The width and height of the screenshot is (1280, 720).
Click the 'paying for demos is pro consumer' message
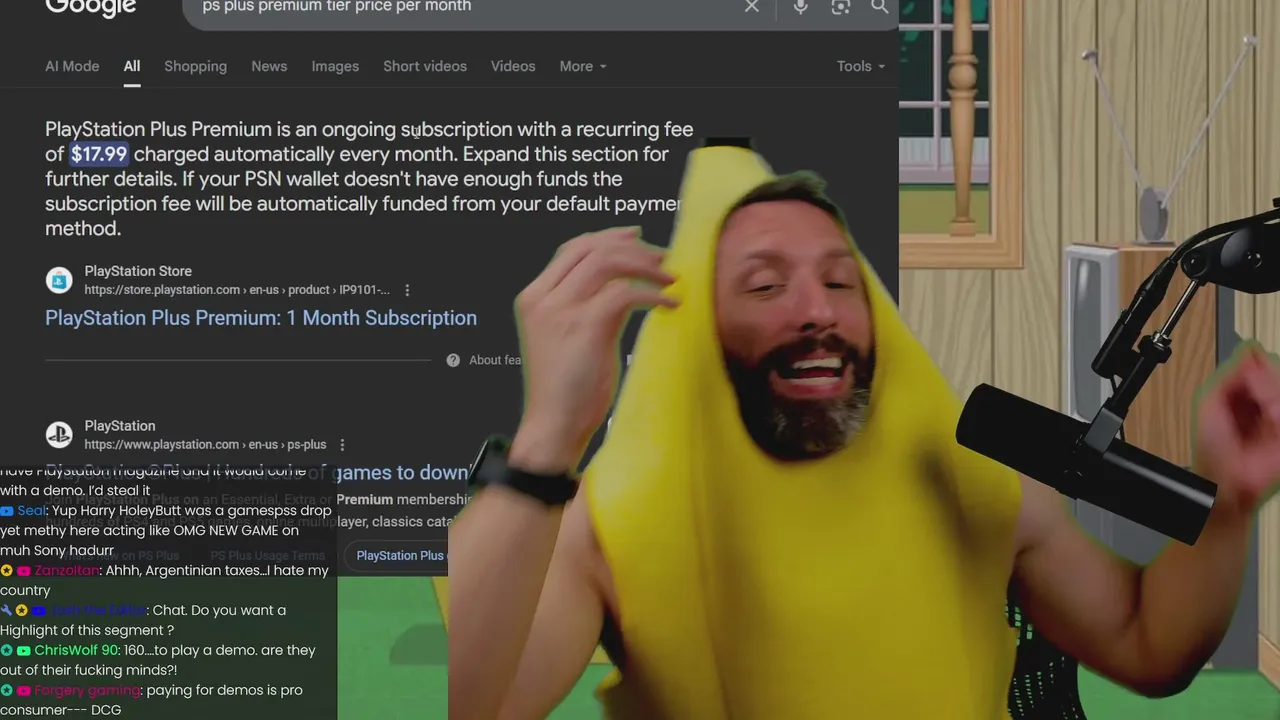[x=151, y=700]
